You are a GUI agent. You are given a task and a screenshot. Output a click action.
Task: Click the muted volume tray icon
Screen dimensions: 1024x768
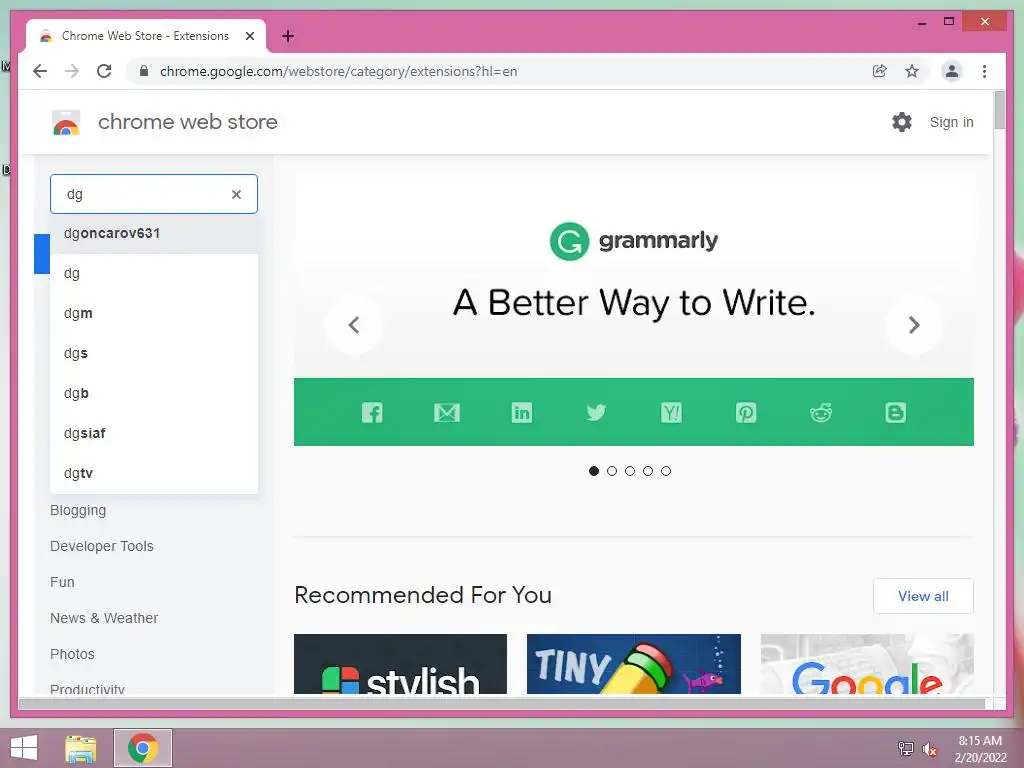(929, 748)
